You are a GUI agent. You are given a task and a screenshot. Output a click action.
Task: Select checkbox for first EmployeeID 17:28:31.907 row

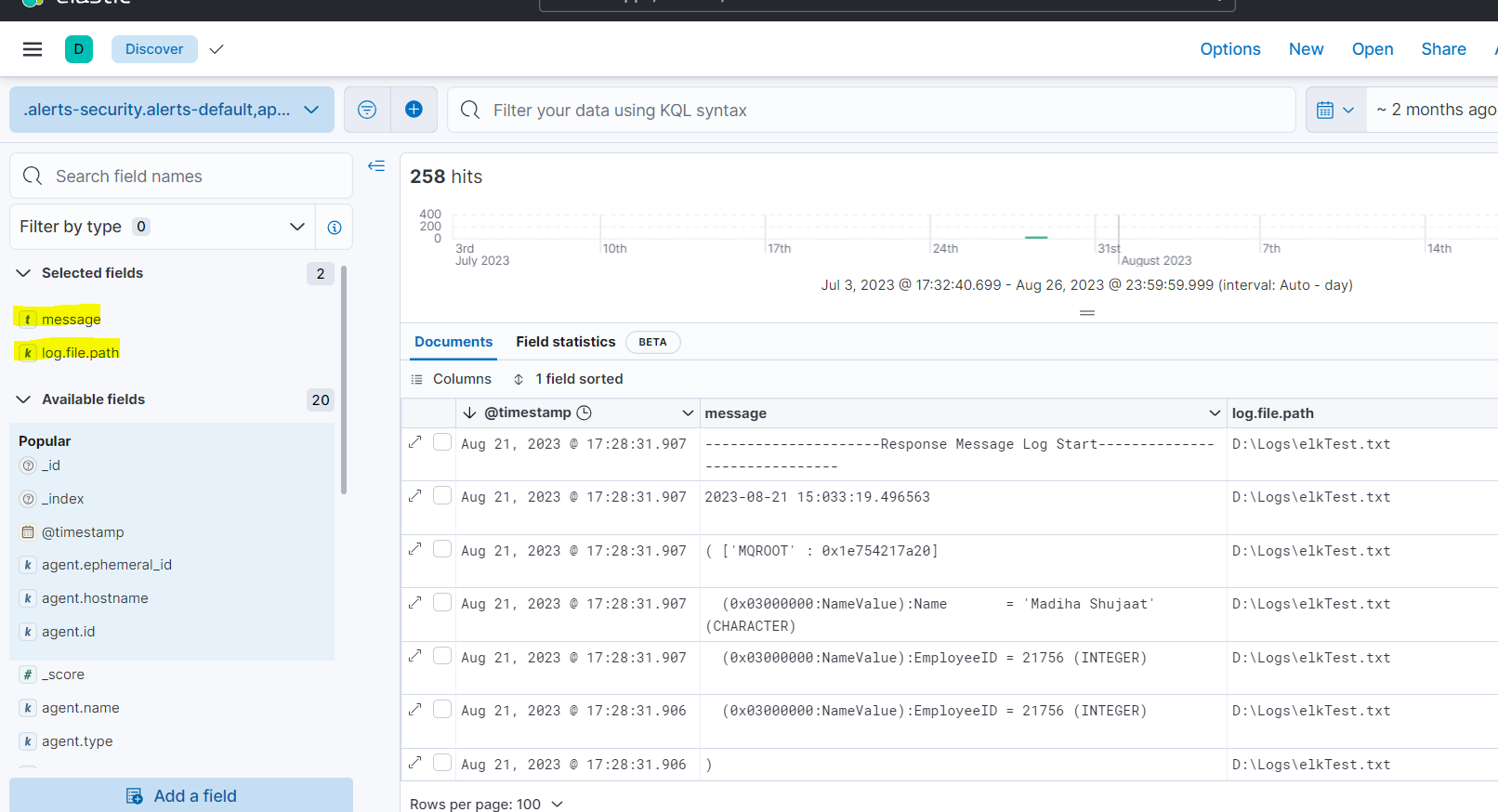pos(442,656)
